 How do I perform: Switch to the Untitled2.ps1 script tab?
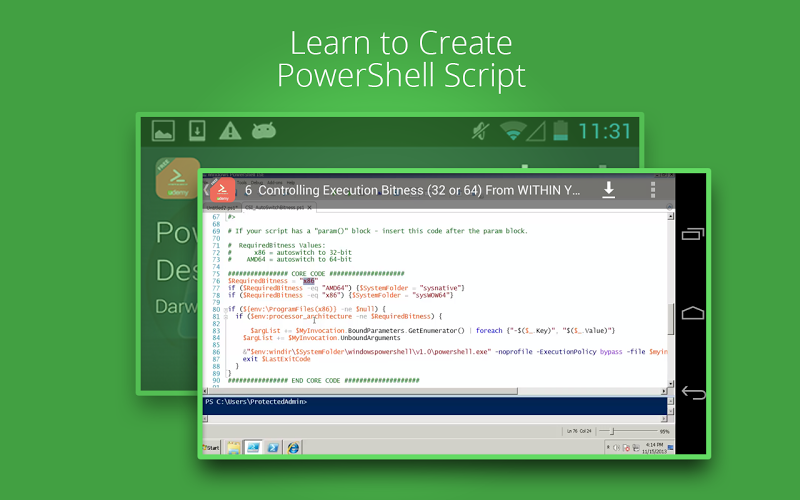[x=222, y=208]
